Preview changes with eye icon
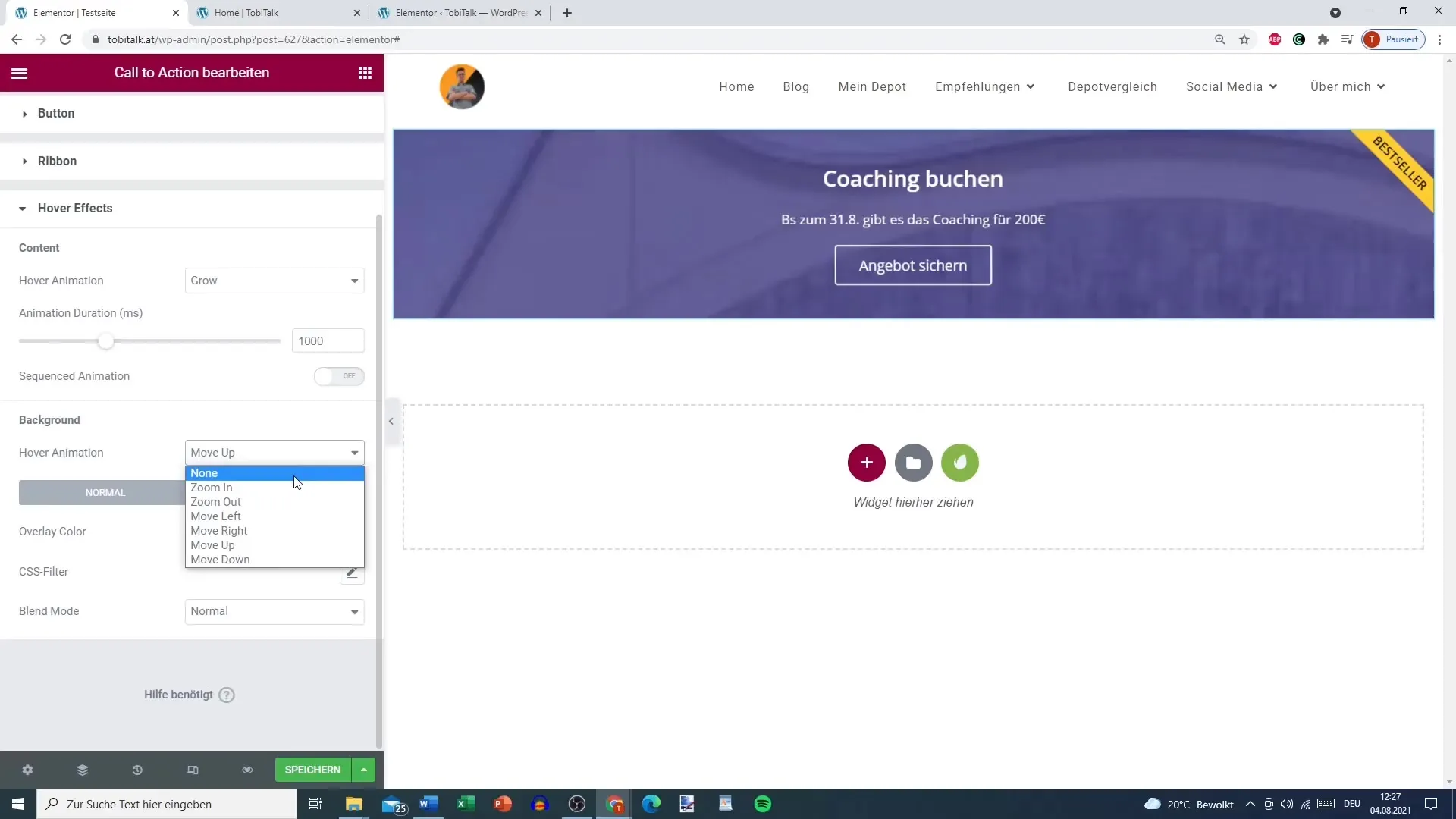Viewport: 1456px width, 819px height. (x=247, y=770)
